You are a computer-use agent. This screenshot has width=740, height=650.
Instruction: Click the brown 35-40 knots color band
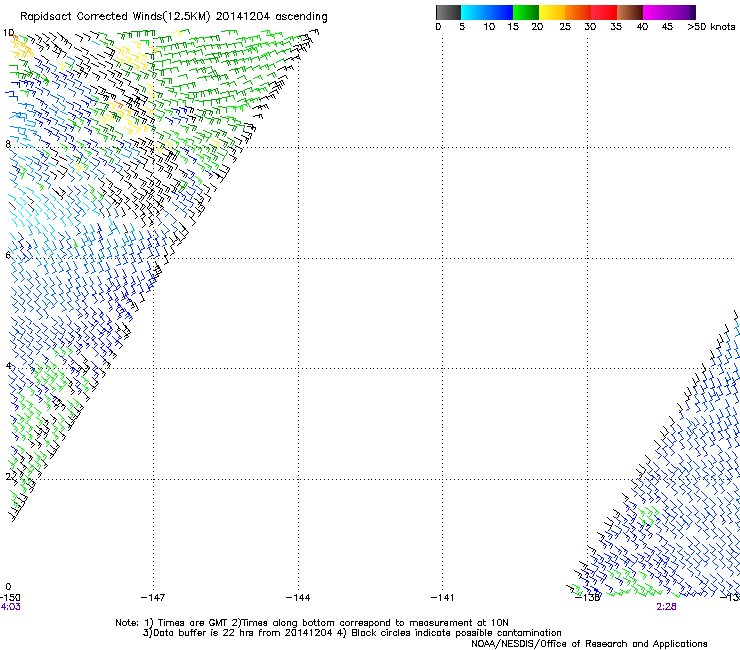tap(630, 12)
